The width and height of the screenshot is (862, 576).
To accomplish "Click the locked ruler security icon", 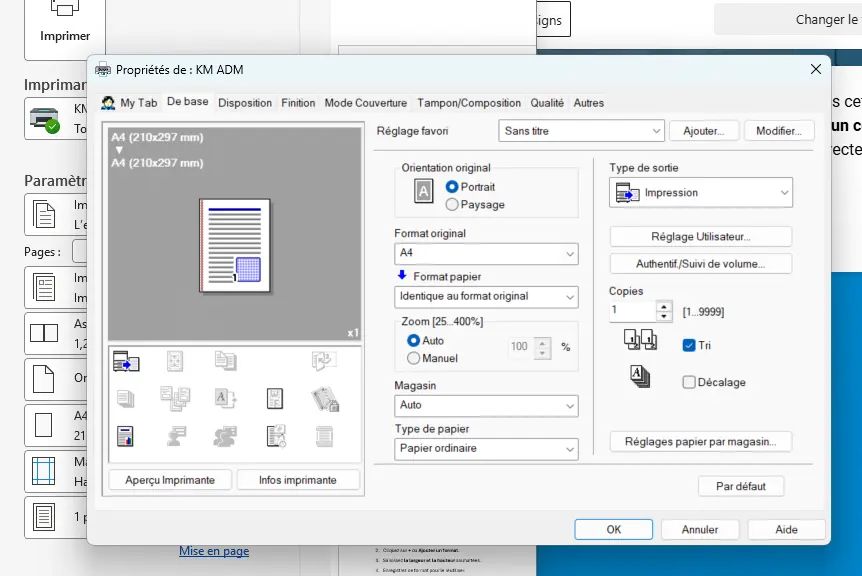I will pos(323,399).
